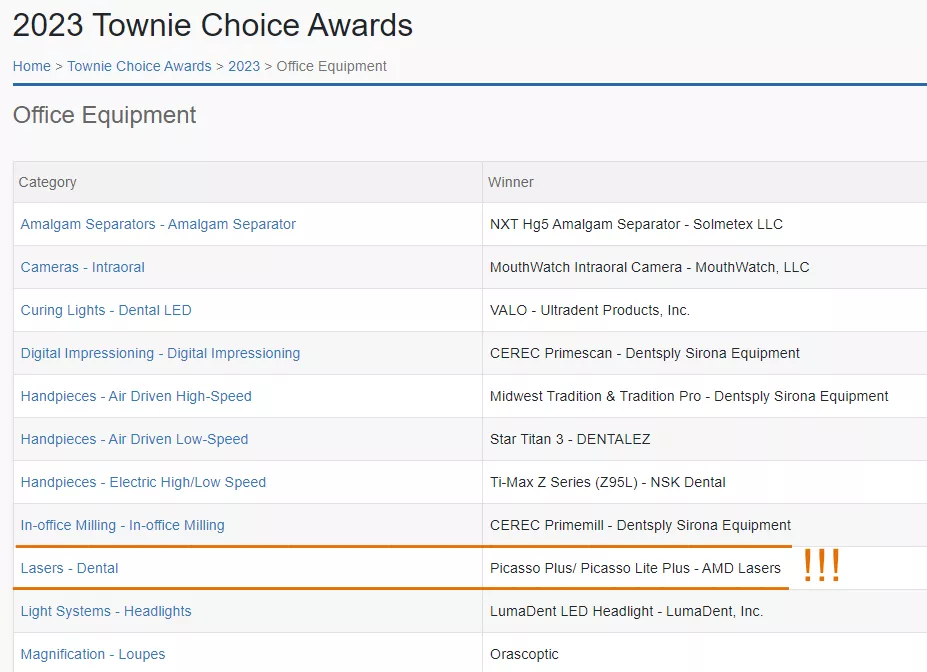This screenshot has width=927, height=672.
Task: Open Magnification - Loupes category link
Action: tap(93, 655)
